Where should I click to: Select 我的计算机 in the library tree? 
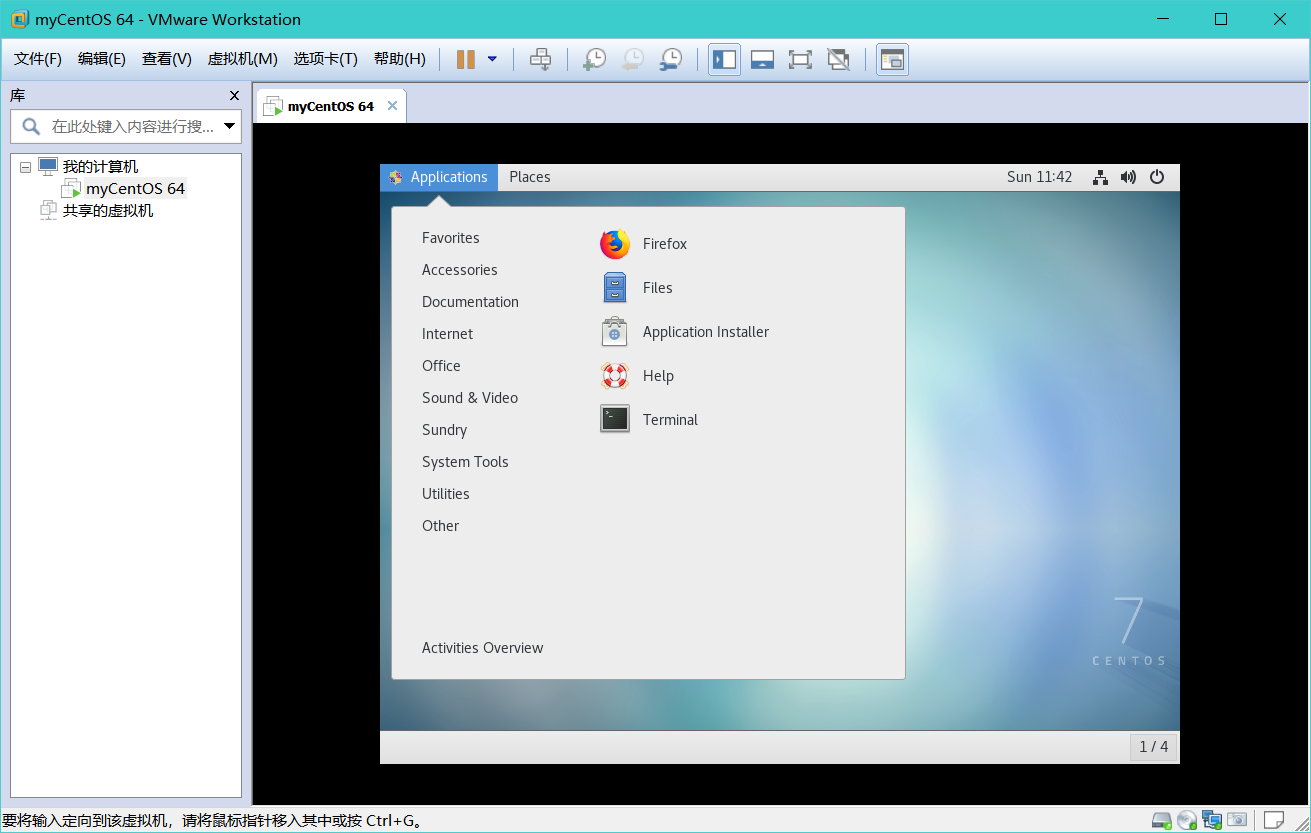pos(100,167)
